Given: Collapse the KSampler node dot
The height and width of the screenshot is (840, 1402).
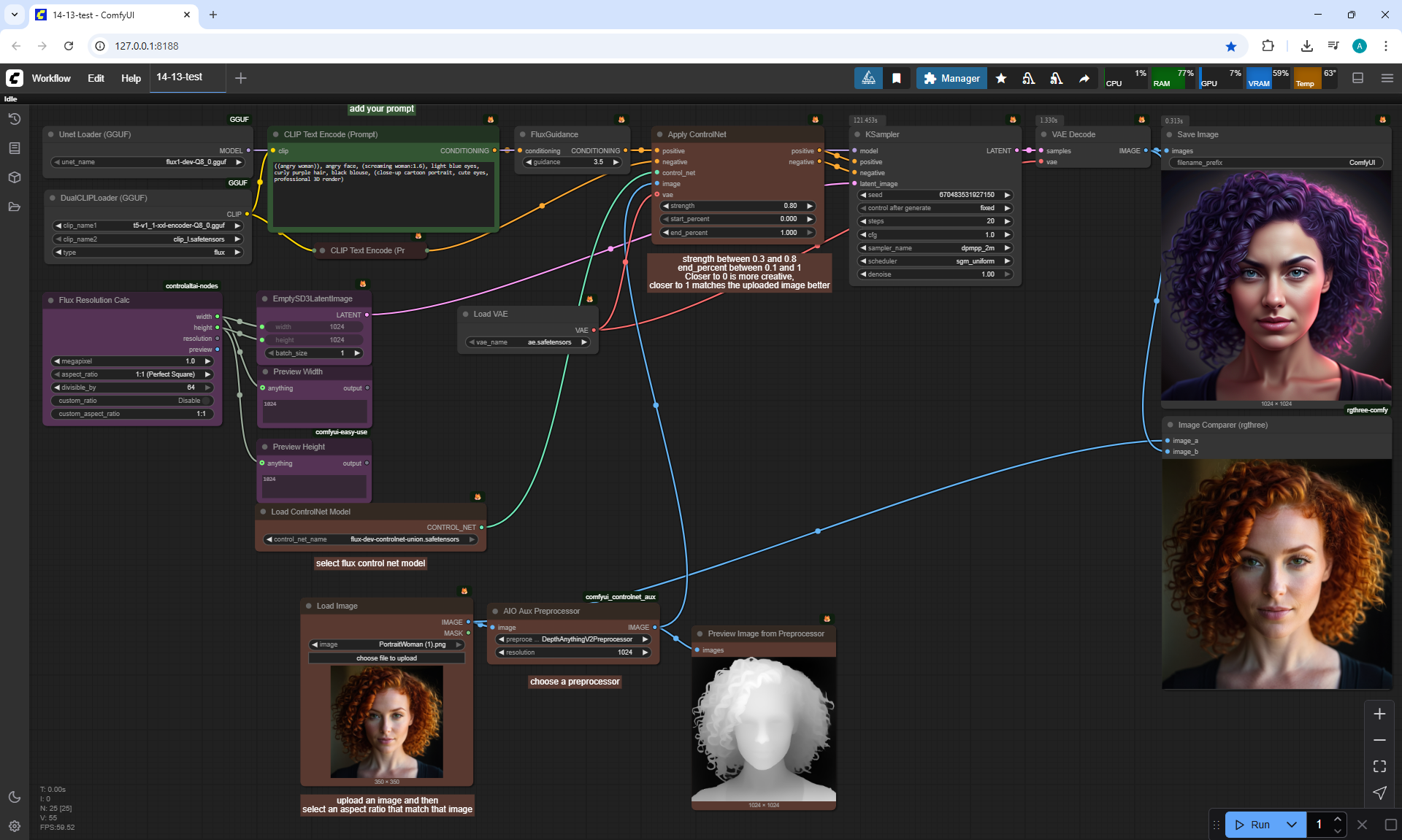Looking at the screenshot, I should pyautogui.click(x=857, y=134).
